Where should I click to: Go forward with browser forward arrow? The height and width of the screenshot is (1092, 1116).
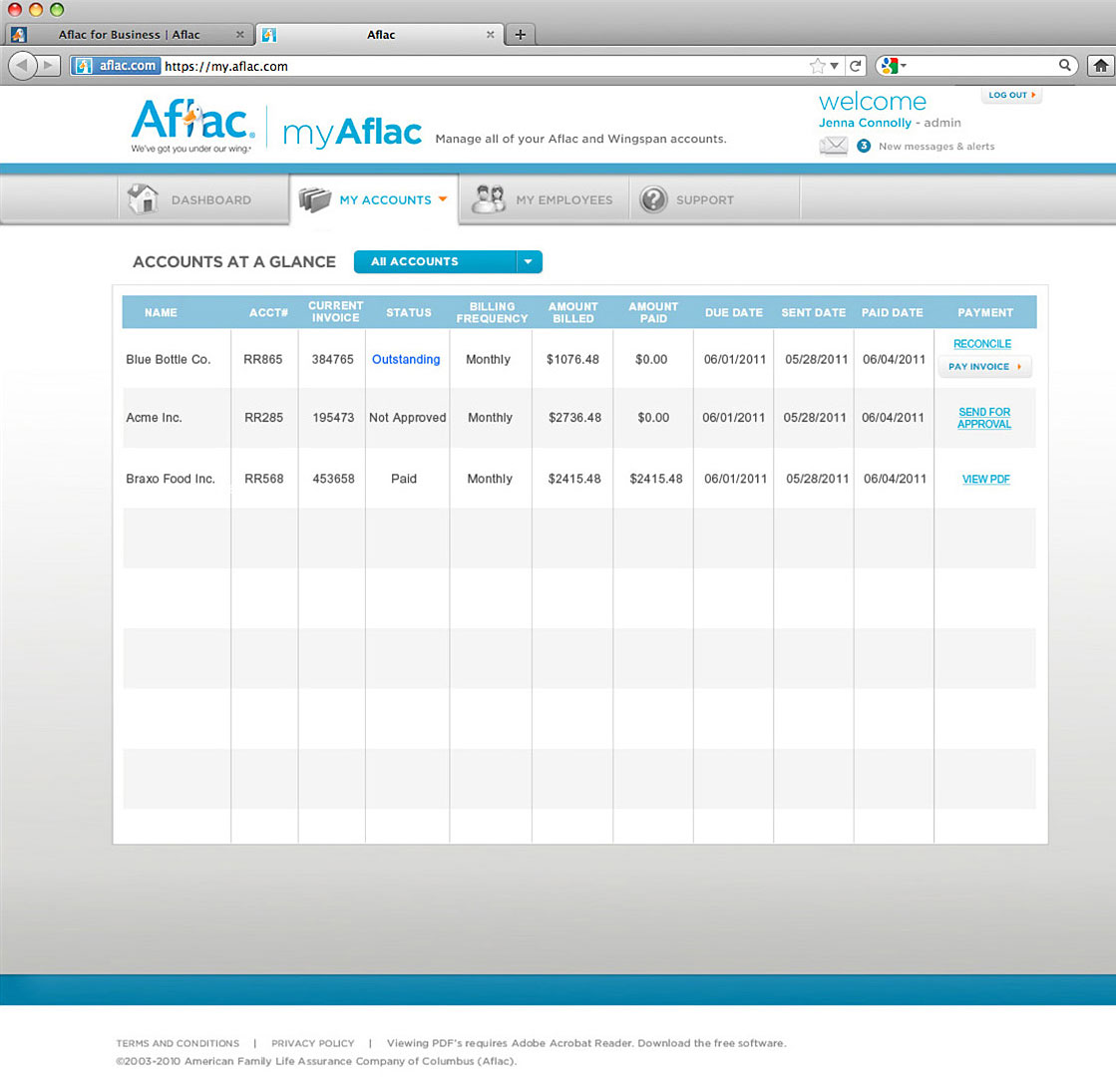click(x=48, y=66)
